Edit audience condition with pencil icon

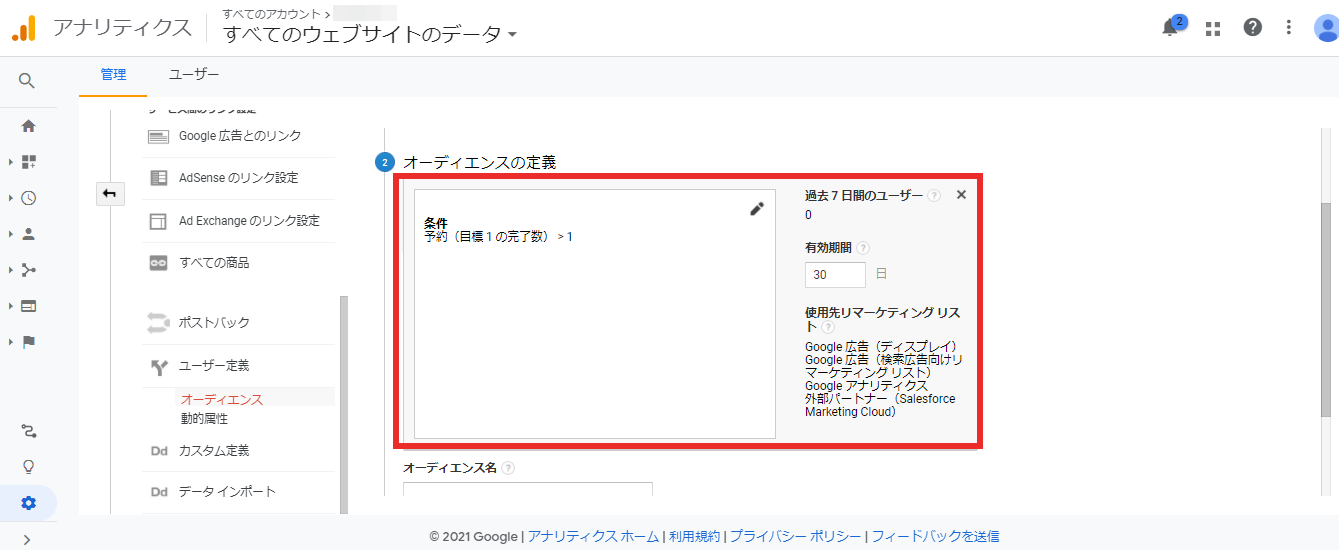point(757,209)
